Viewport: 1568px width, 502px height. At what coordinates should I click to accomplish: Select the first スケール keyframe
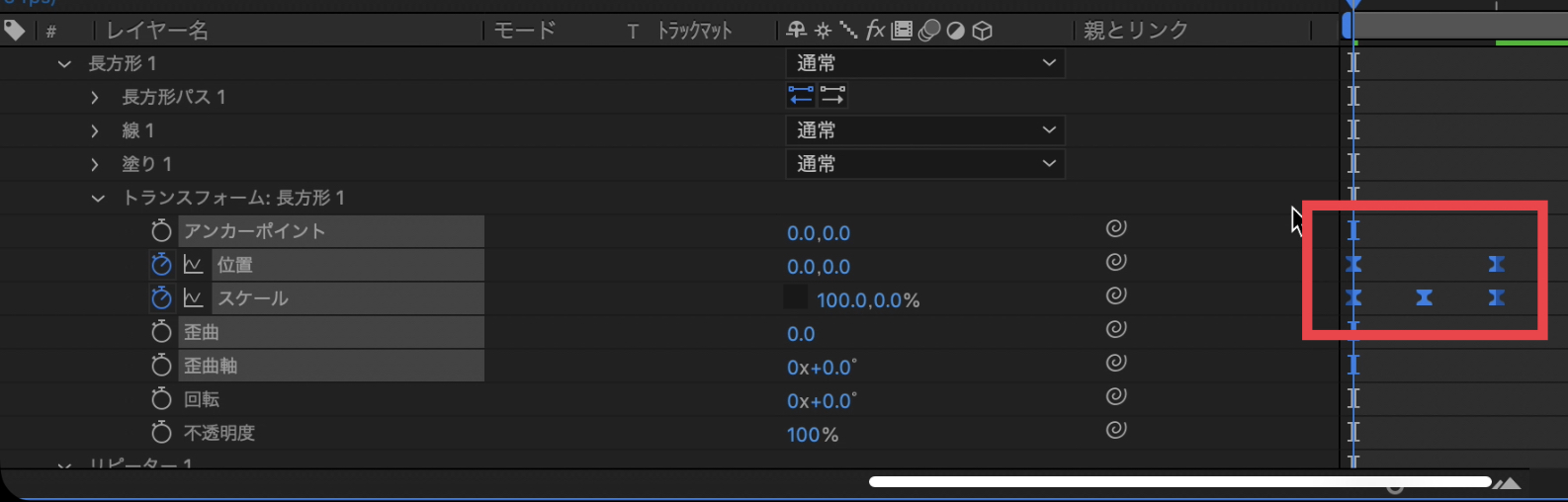[x=1353, y=297]
